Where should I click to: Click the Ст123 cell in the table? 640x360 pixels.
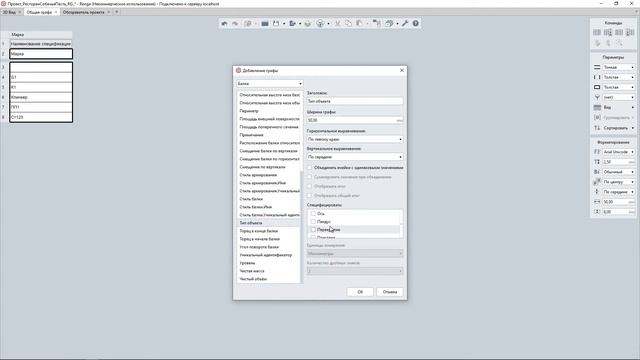41,117
